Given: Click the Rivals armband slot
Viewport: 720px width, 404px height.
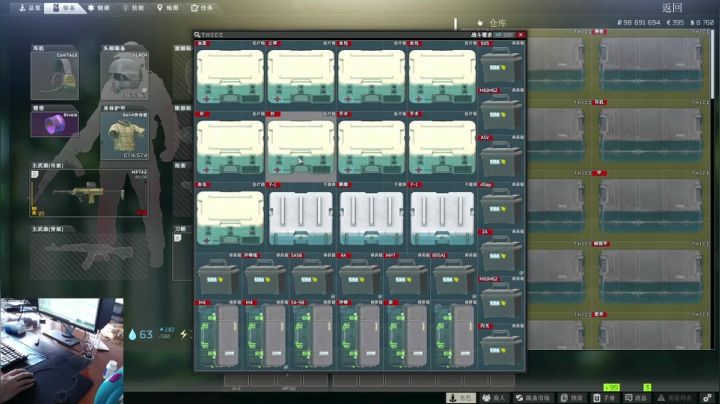Looking at the screenshot, I should point(55,124).
